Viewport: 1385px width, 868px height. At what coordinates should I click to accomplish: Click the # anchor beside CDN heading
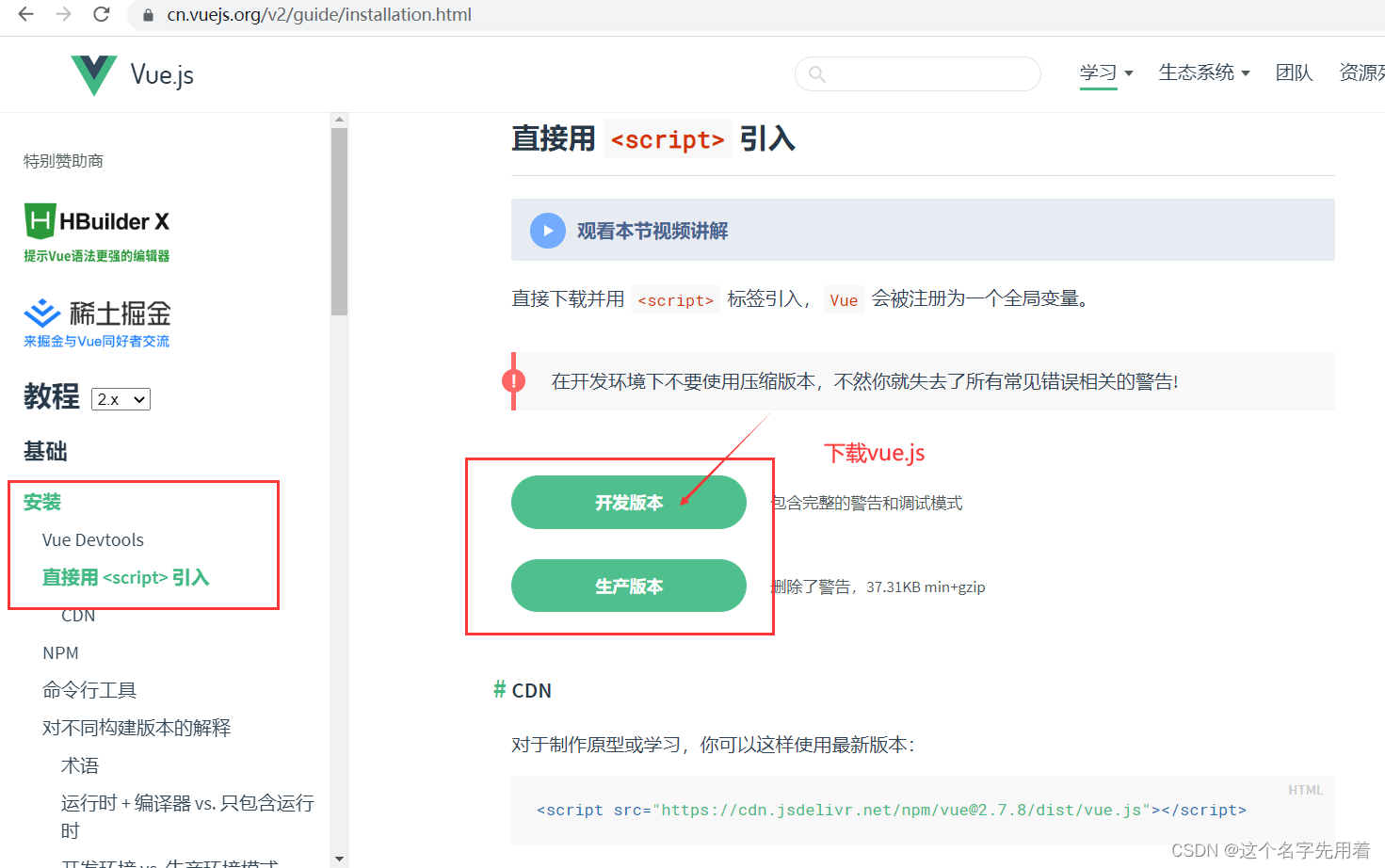499,690
